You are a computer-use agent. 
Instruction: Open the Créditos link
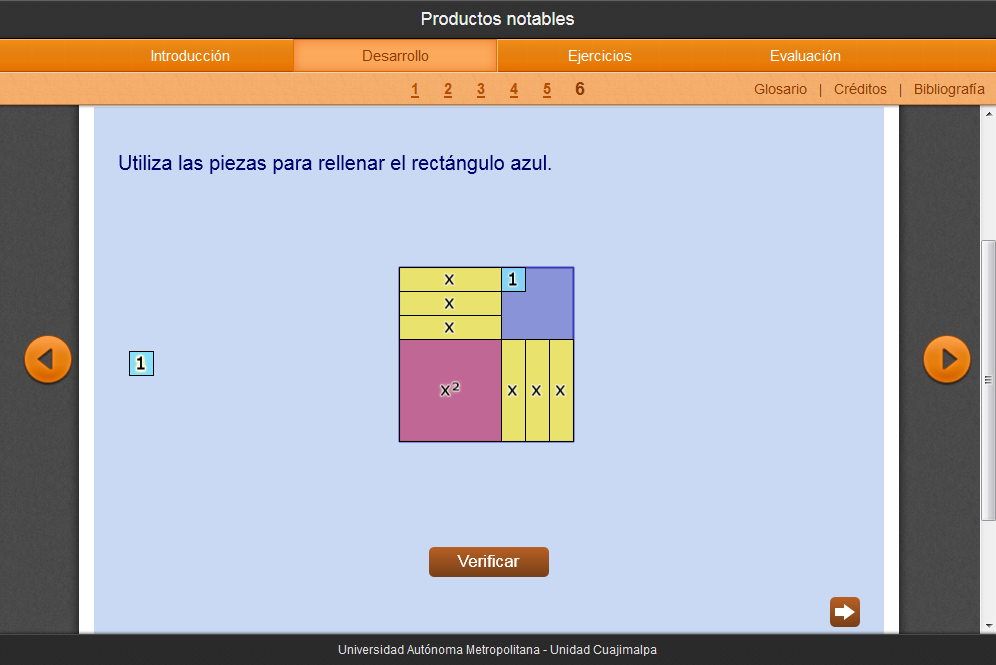pos(860,89)
